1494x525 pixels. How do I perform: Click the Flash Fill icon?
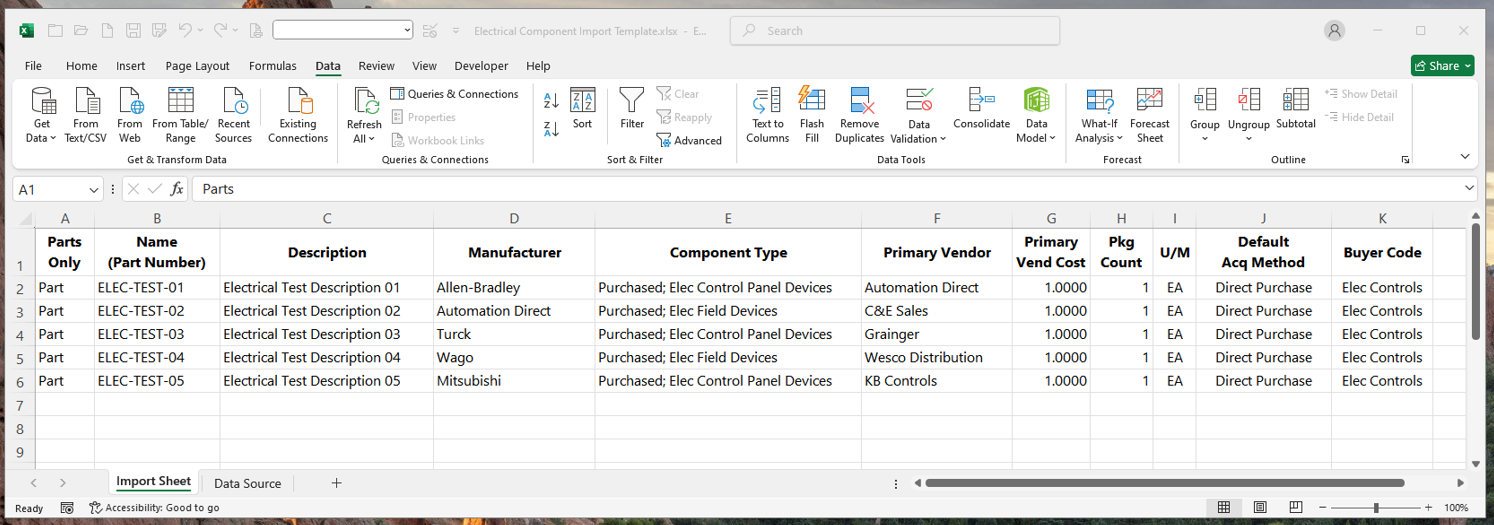pyautogui.click(x=811, y=101)
